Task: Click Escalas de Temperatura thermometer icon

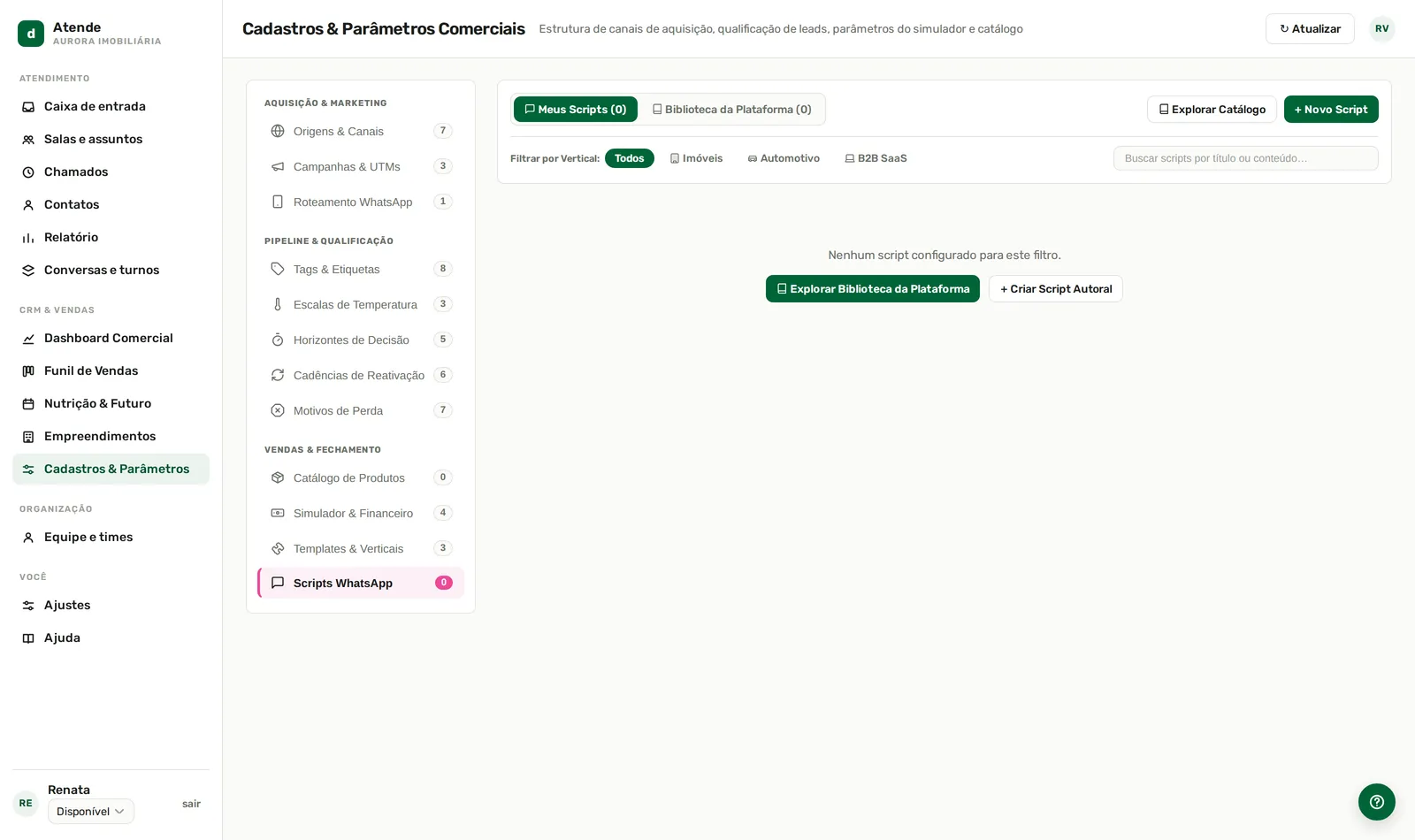Action: [x=278, y=304]
